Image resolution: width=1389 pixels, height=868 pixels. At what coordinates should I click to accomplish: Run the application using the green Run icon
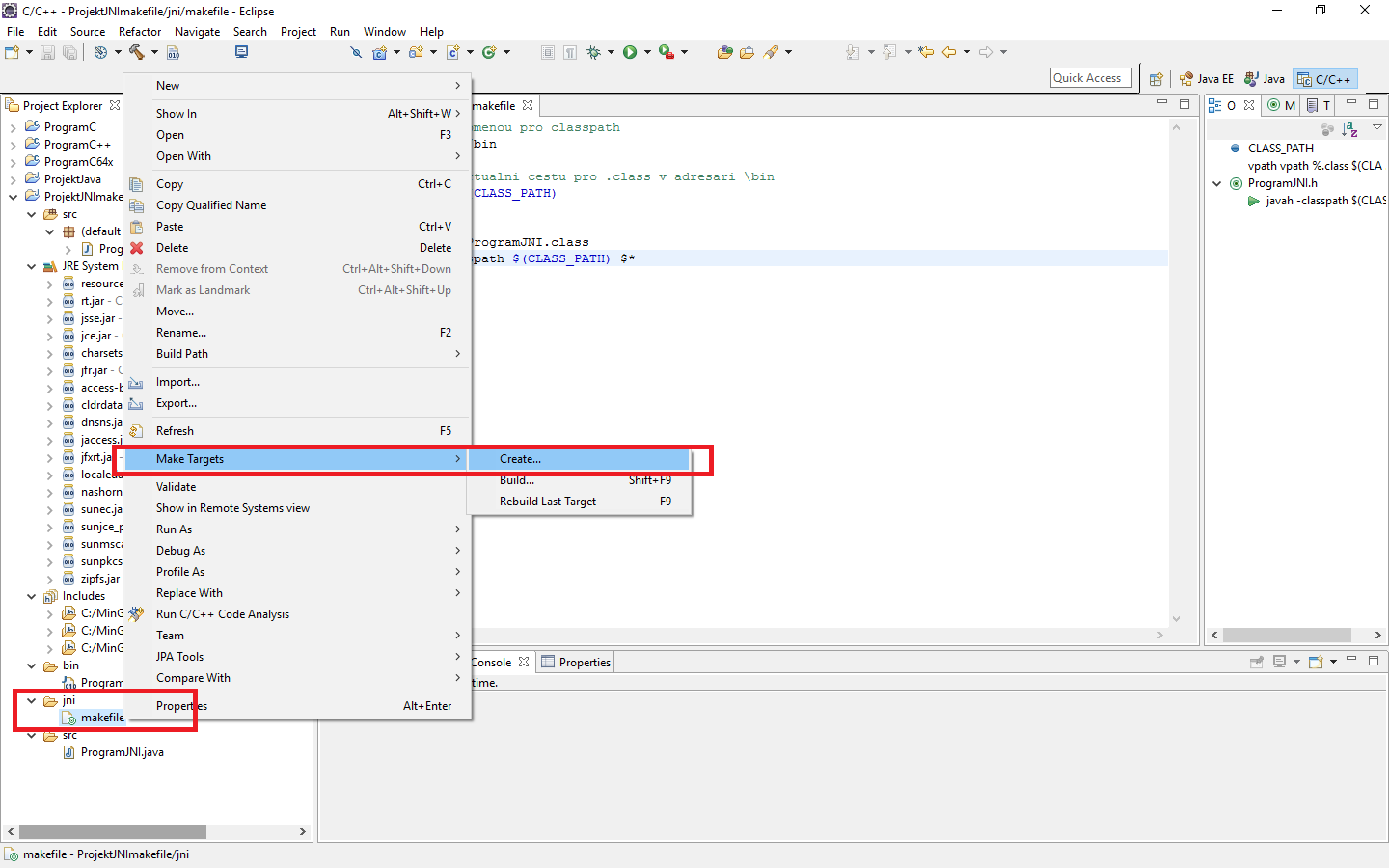(x=632, y=52)
